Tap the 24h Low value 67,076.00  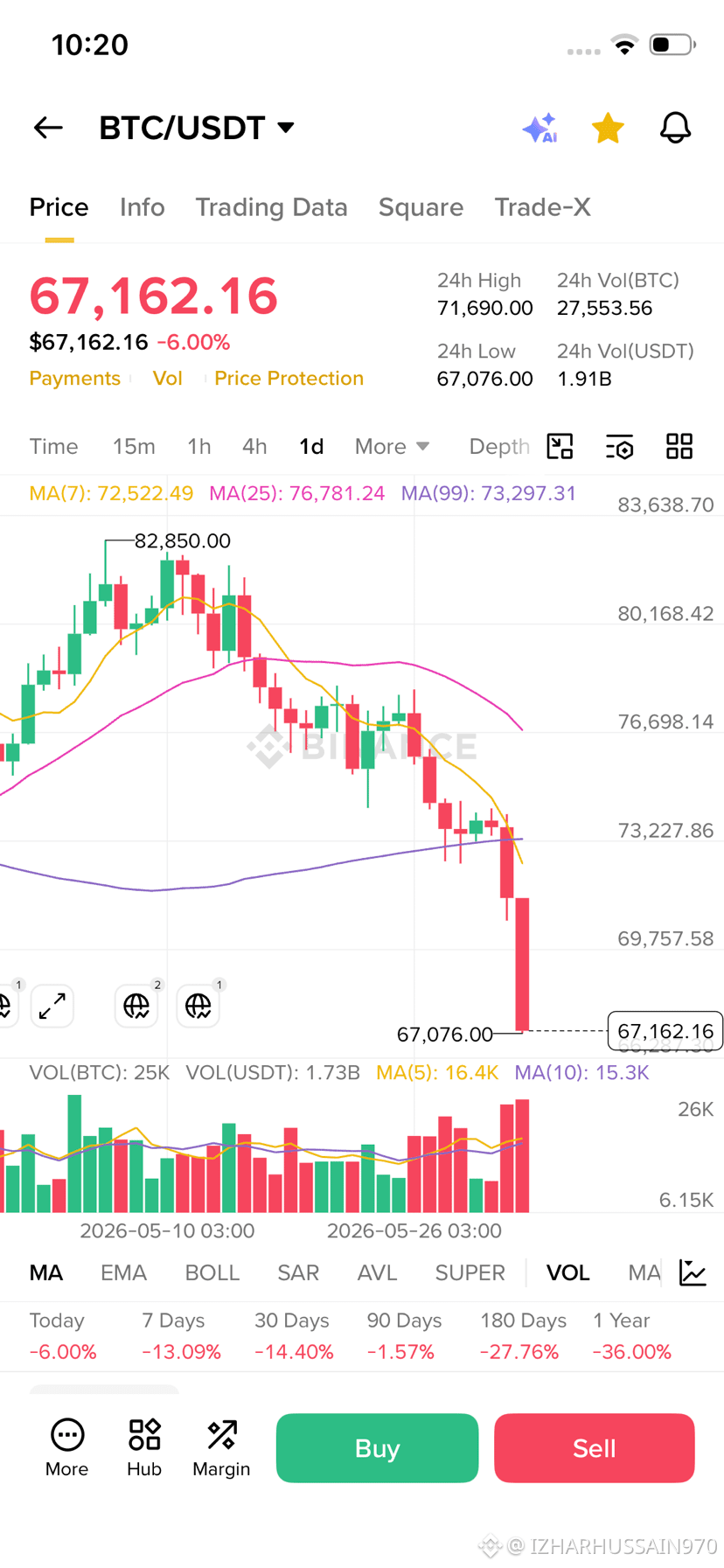[x=485, y=379]
